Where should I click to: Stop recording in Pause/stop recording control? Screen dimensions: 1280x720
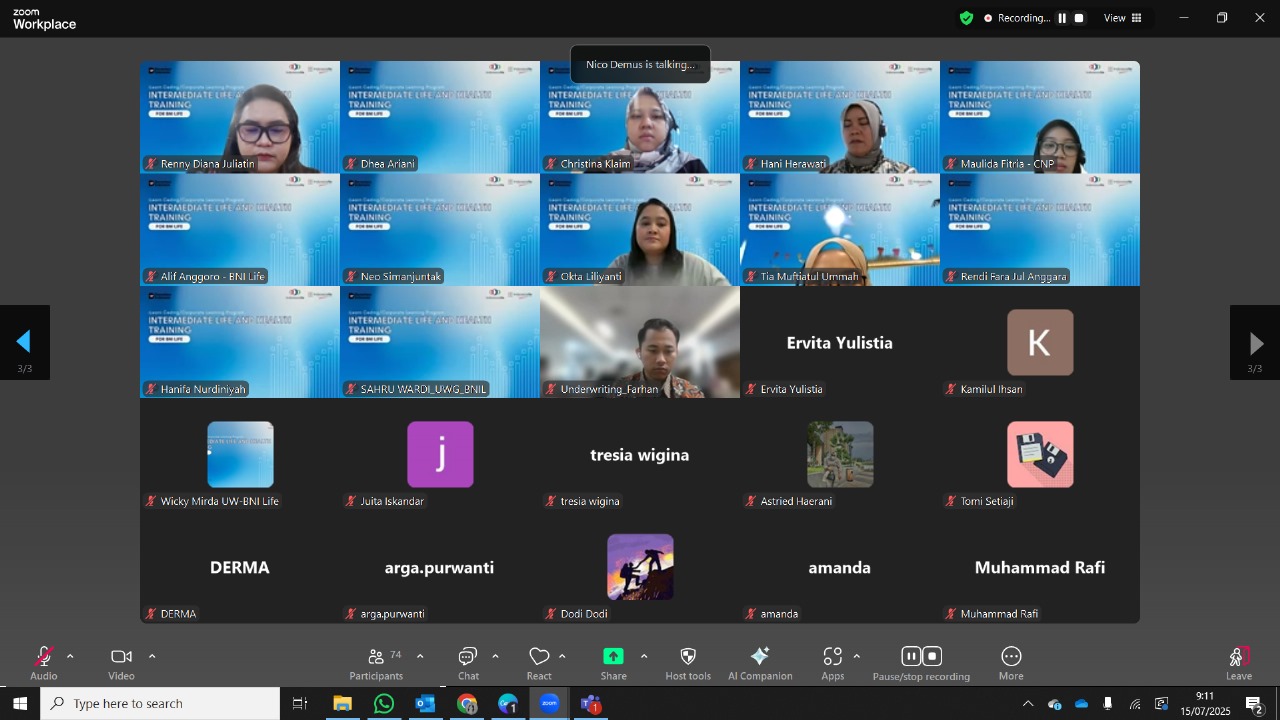point(932,656)
